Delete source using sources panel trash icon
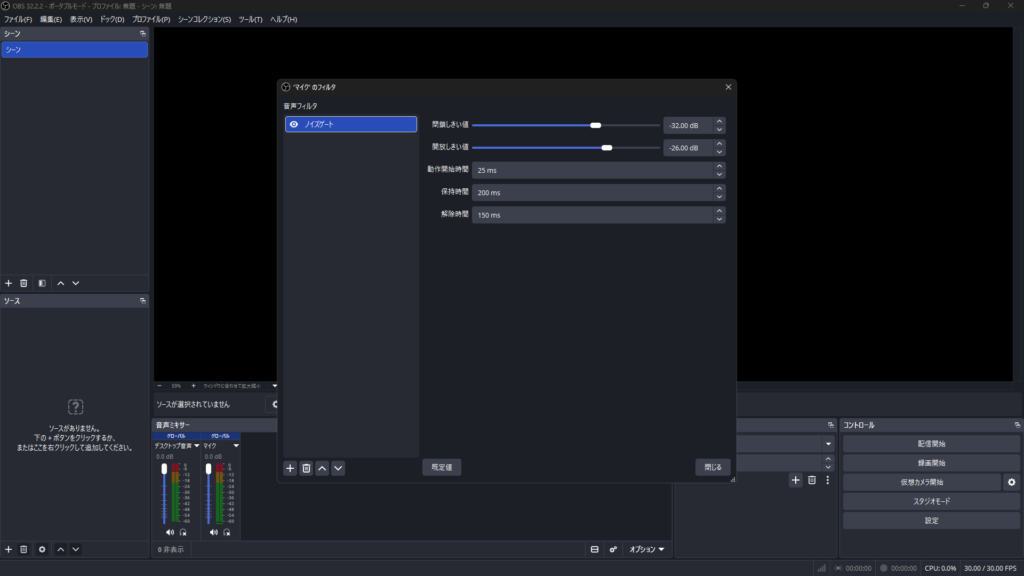This screenshot has width=1024, height=576. 24,549
